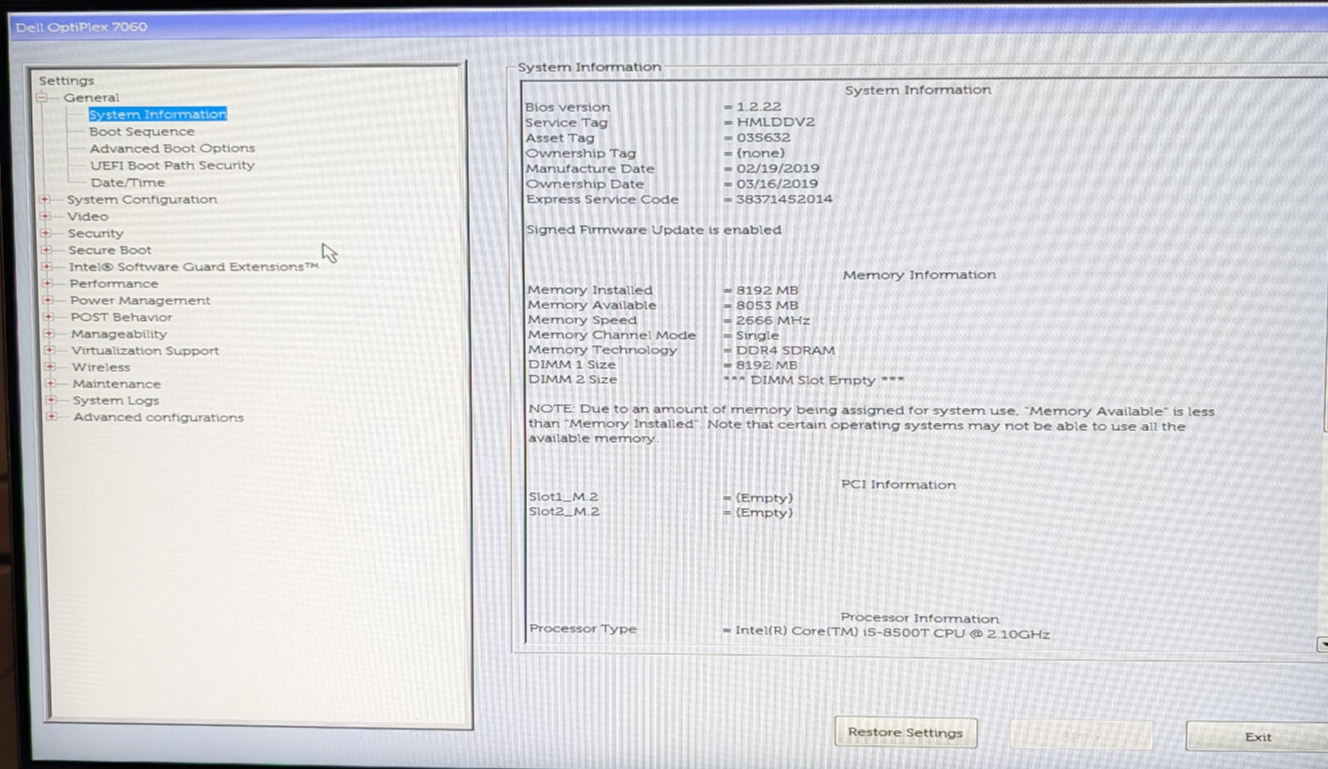Open the Date/Time settings

coord(128,183)
